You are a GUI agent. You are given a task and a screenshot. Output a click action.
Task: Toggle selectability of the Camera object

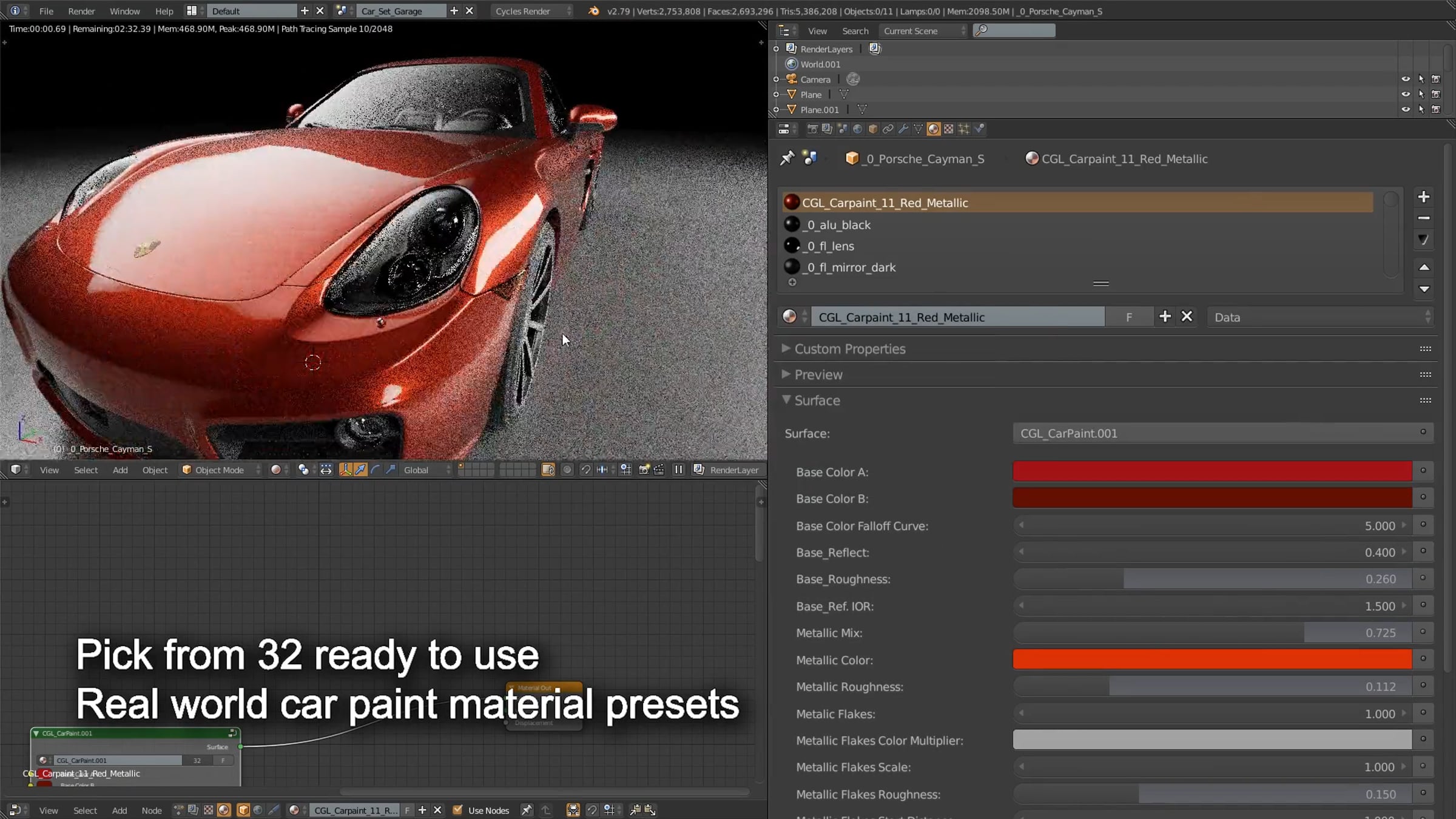1421,79
